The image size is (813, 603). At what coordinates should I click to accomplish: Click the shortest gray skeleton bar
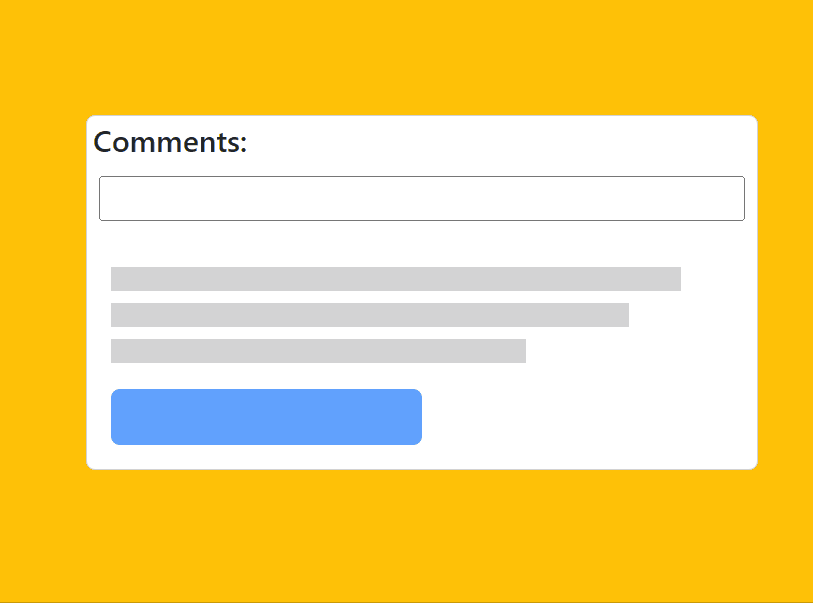318,351
